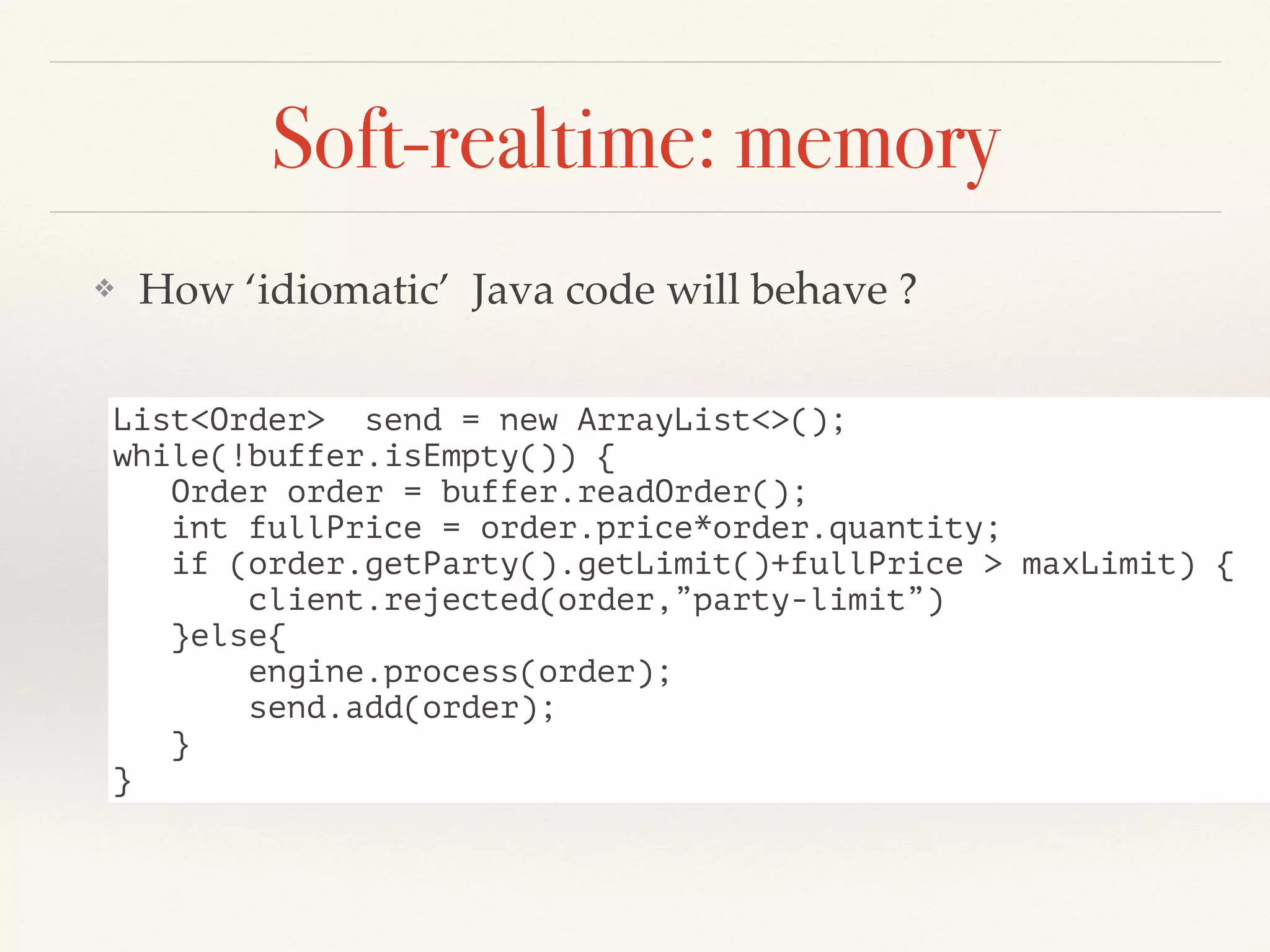Click the horizontal rule above the title
1270x952 pixels.
pos(635,62)
